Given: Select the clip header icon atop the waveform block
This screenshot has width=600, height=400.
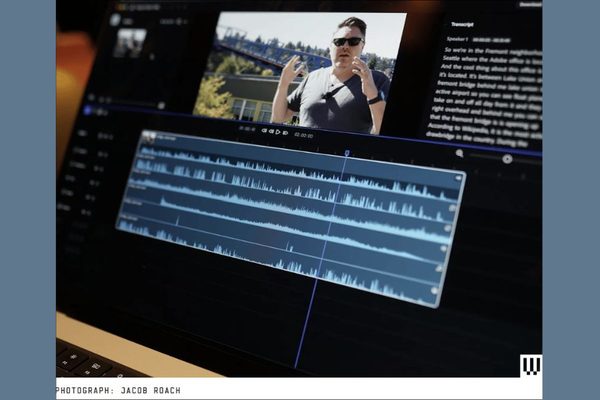Looking at the screenshot, I should [148, 136].
